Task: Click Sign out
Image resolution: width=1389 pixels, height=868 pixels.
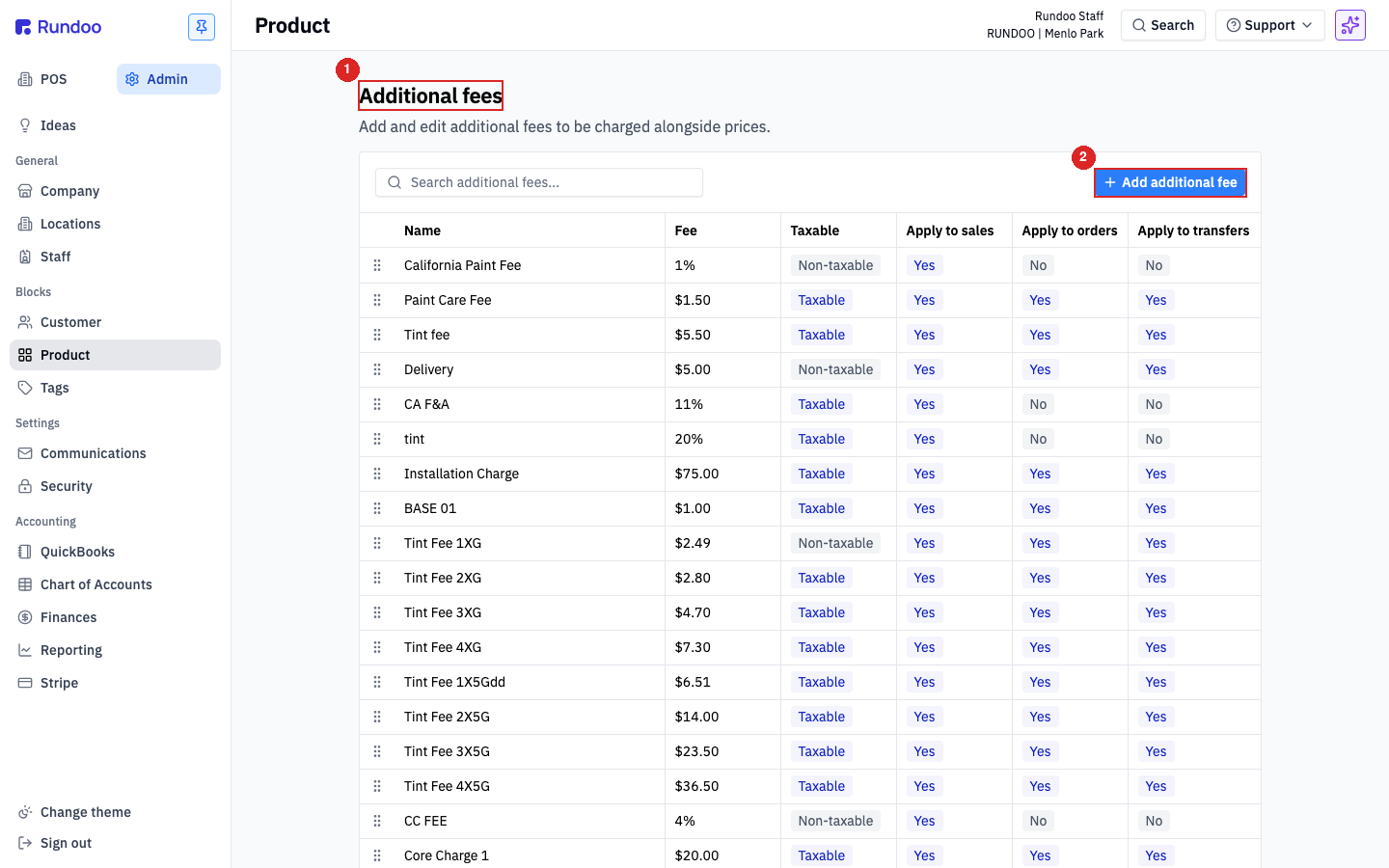Action: coord(115,843)
